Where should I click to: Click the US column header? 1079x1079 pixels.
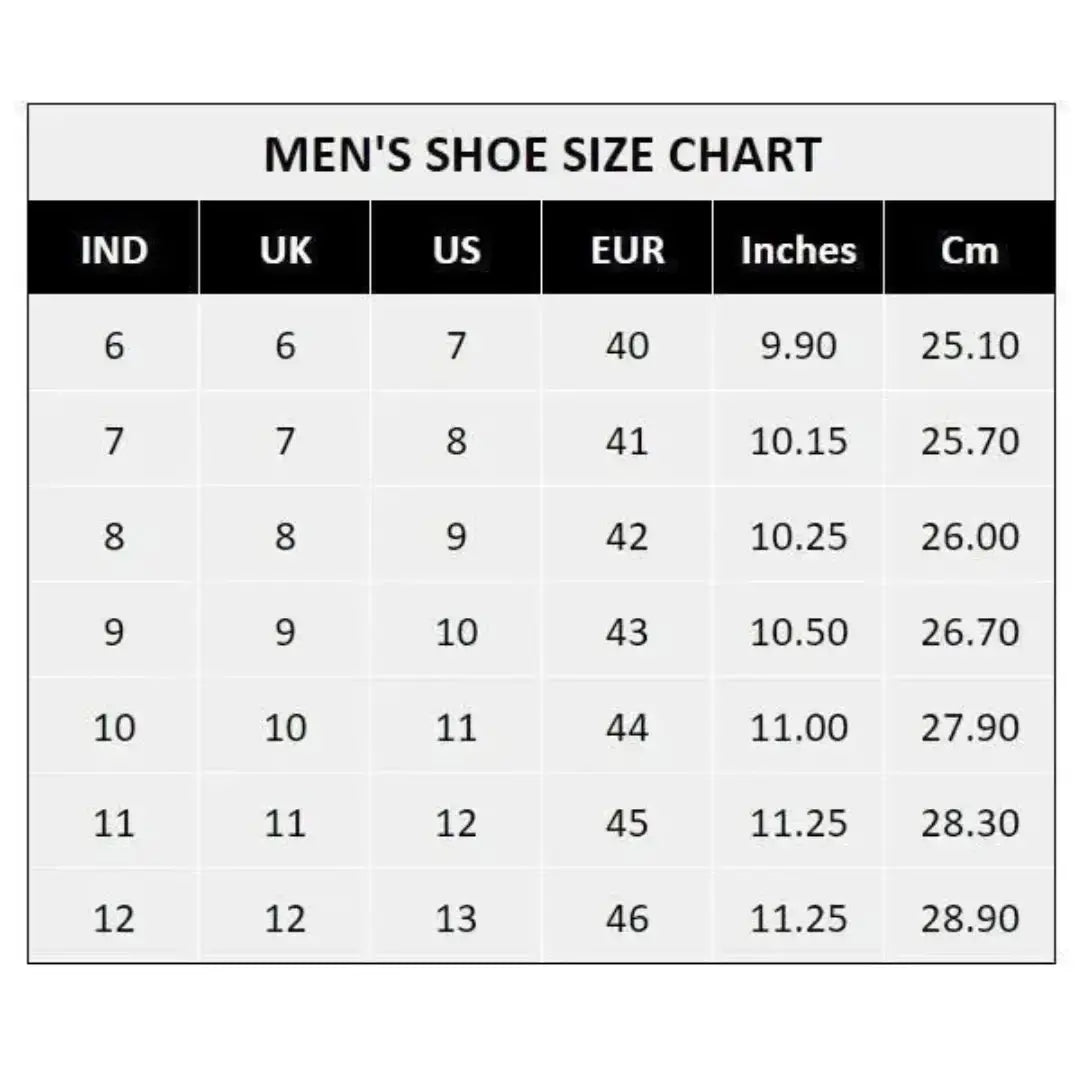point(456,250)
